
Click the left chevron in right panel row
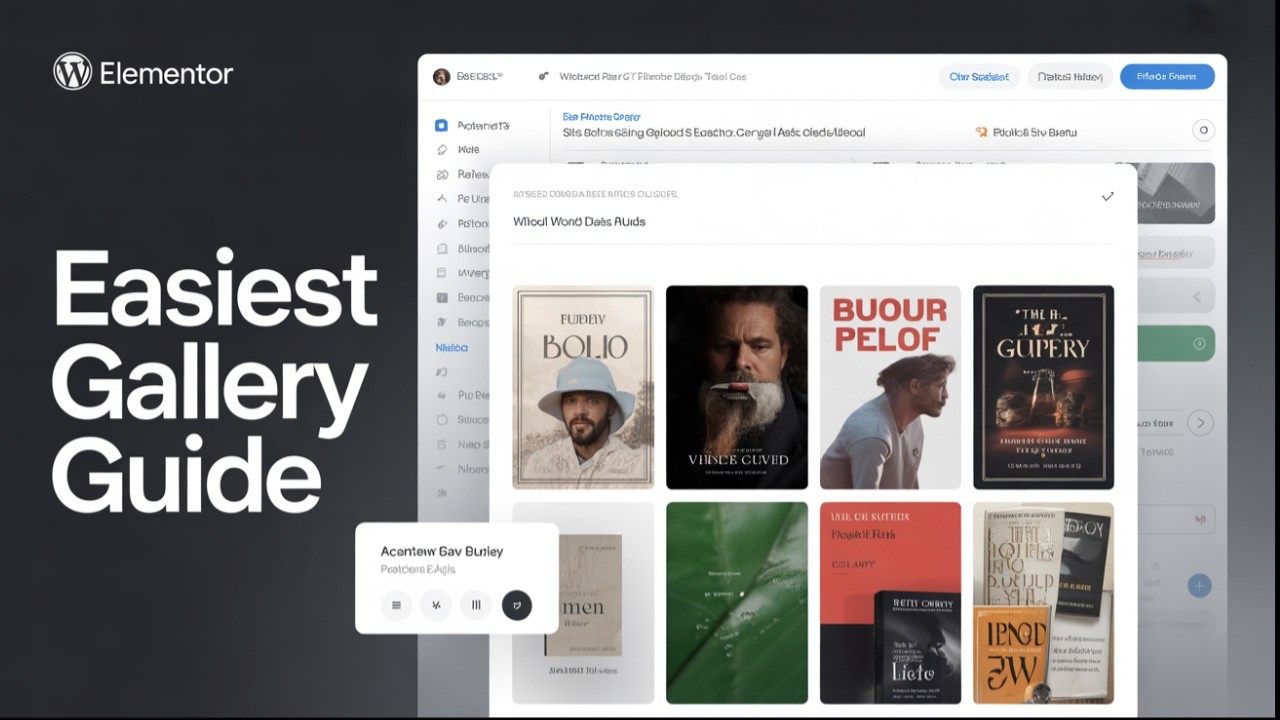(x=1199, y=297)
